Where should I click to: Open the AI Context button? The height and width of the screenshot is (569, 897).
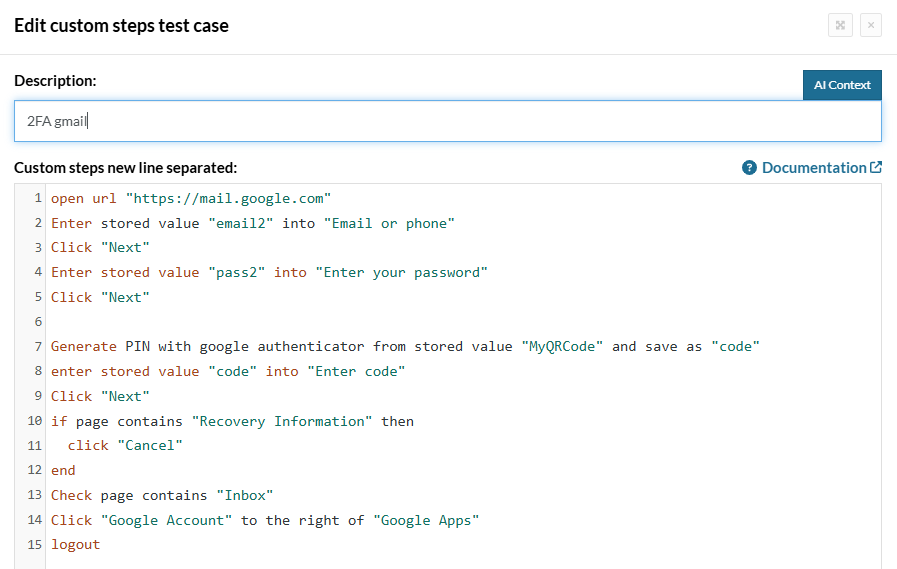point(841,85)
